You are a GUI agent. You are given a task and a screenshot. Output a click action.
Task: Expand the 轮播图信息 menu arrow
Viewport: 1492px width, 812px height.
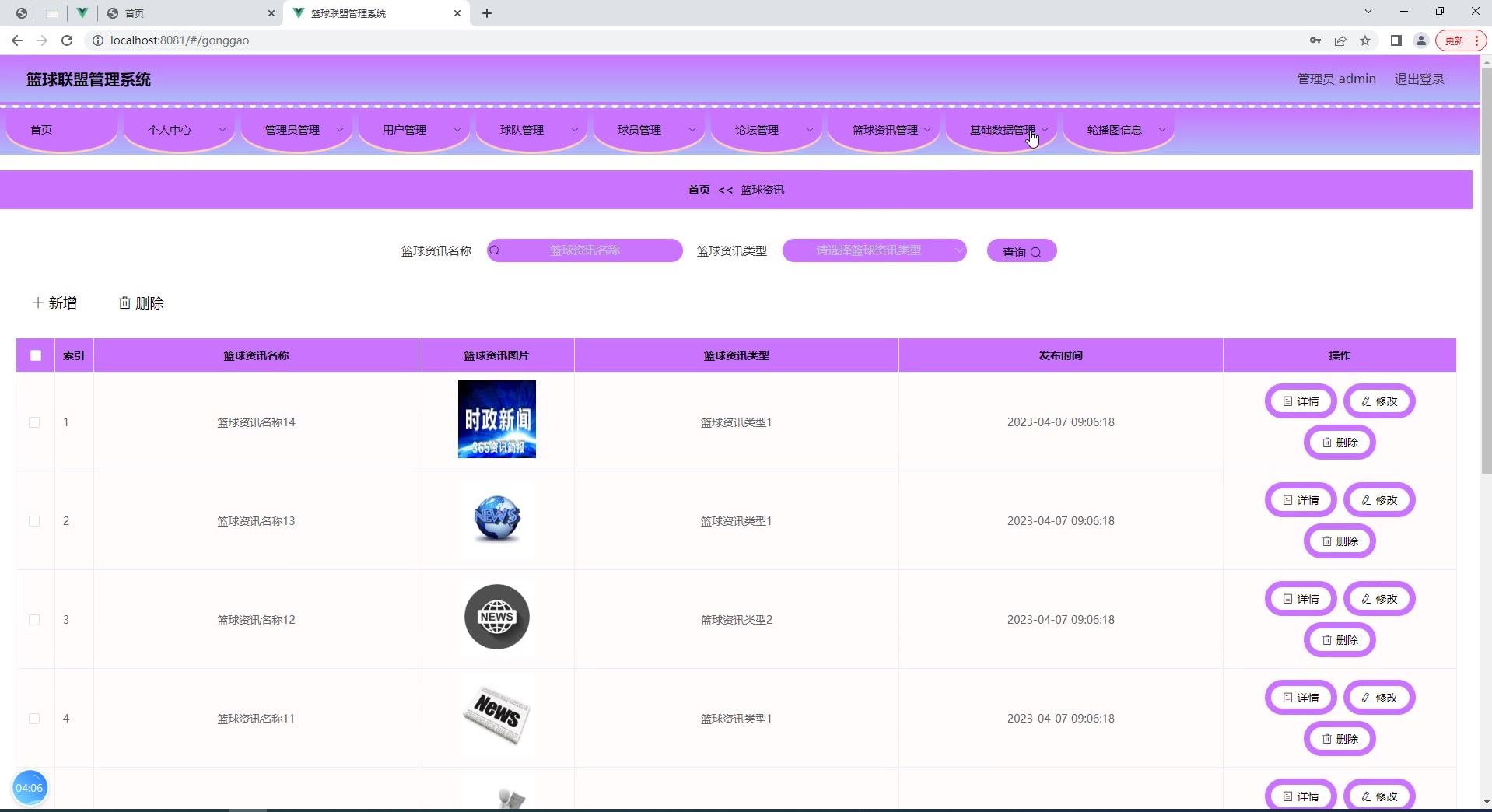coord(1161,130)
